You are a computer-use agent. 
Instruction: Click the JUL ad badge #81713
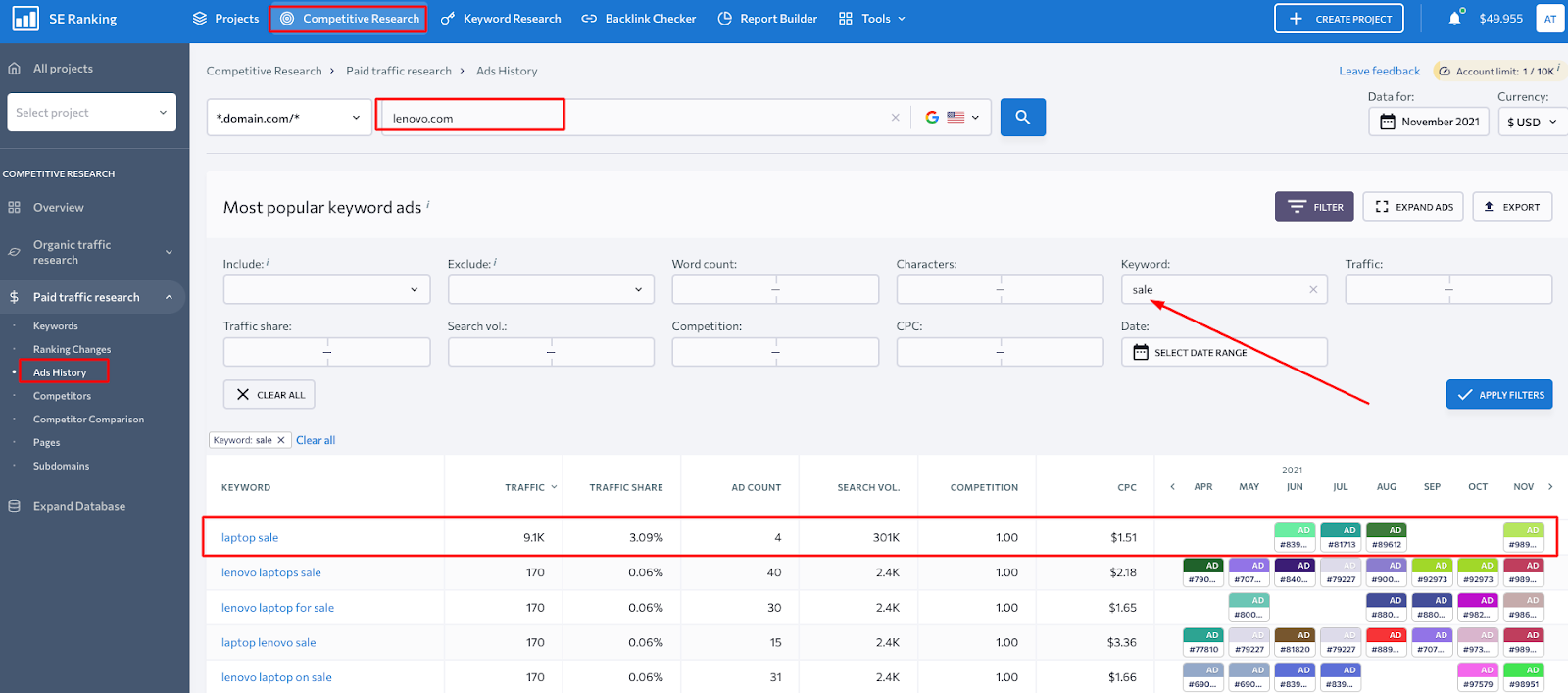[x=1341, y=537]
